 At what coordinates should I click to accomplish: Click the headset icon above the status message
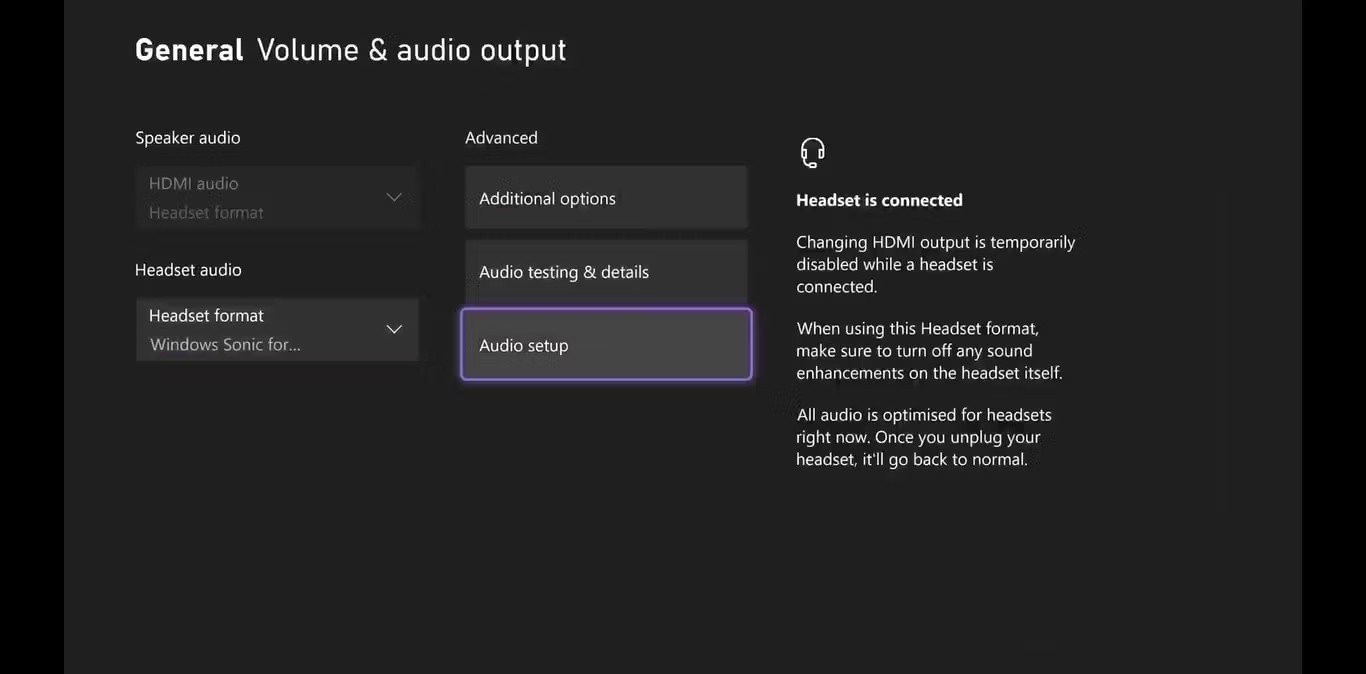(812, 153)
